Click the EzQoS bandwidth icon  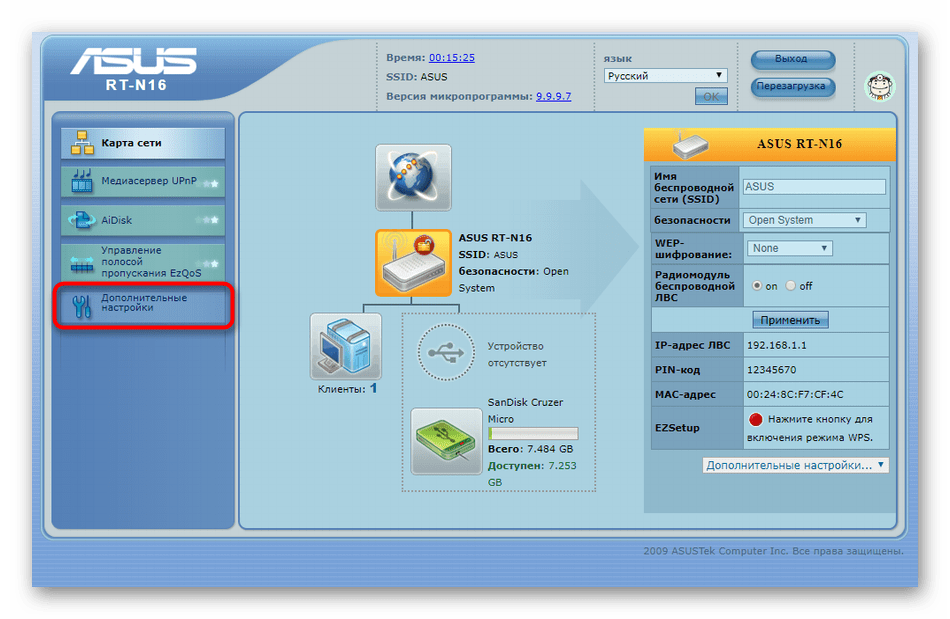pos(82,263)
